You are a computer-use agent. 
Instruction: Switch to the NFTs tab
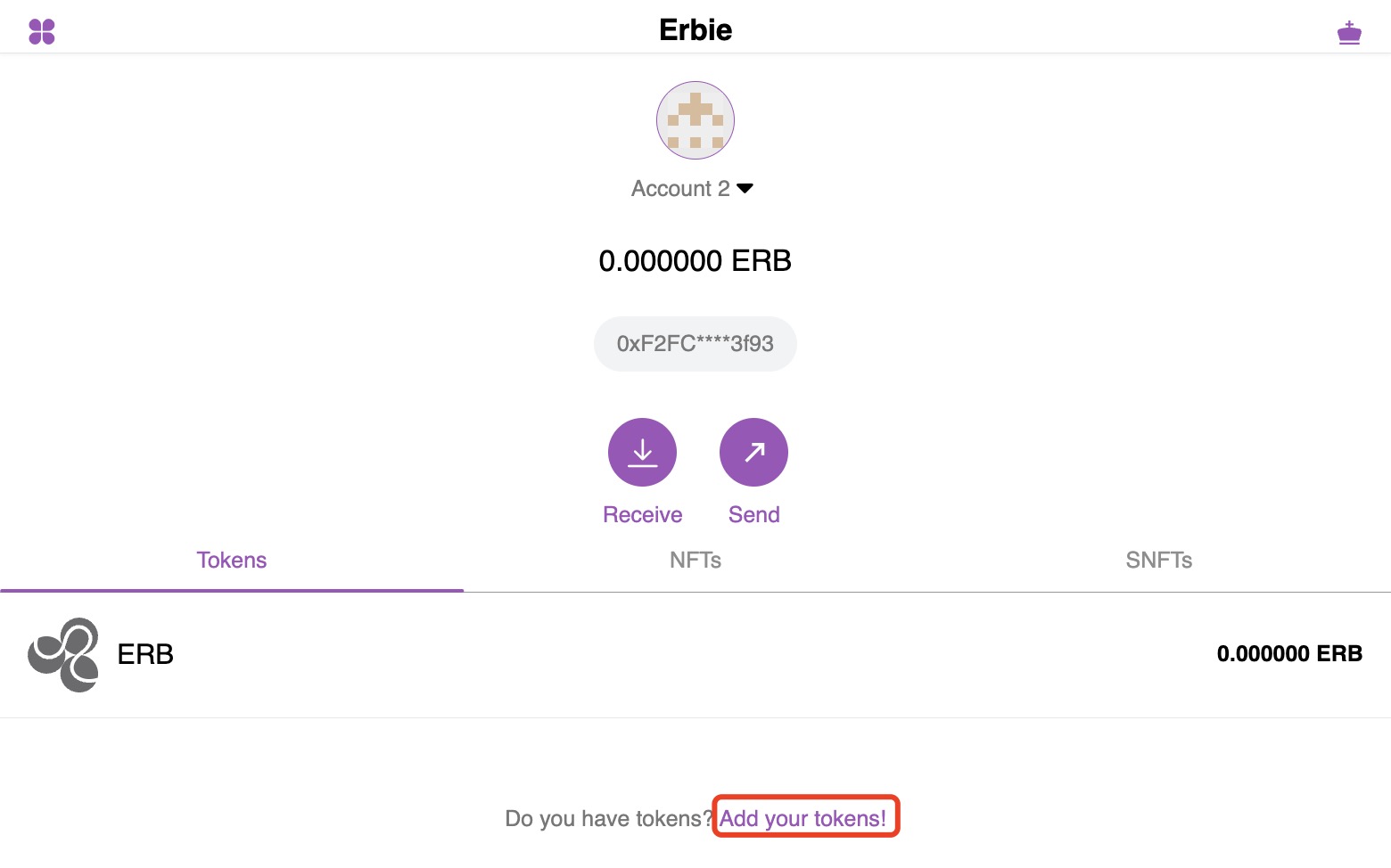(x=695, y=561)
